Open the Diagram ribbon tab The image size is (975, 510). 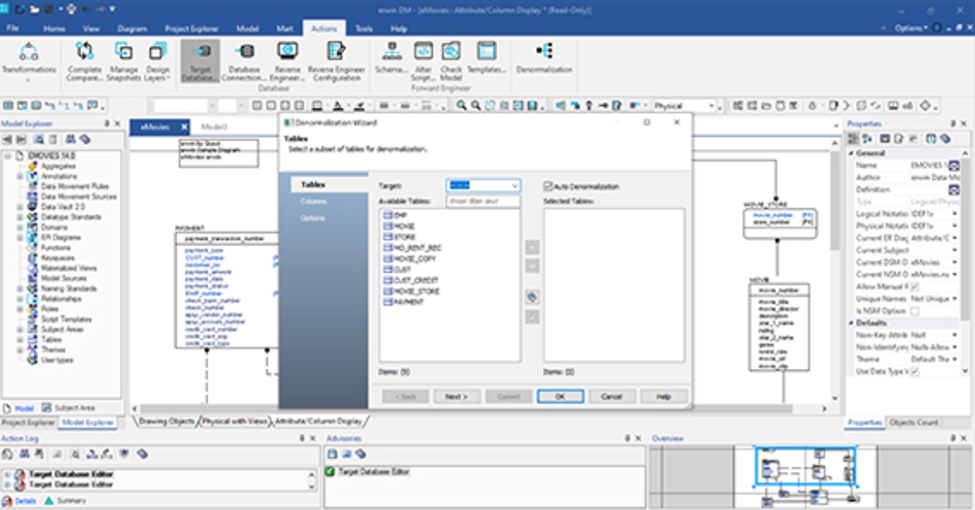(132, 29)
